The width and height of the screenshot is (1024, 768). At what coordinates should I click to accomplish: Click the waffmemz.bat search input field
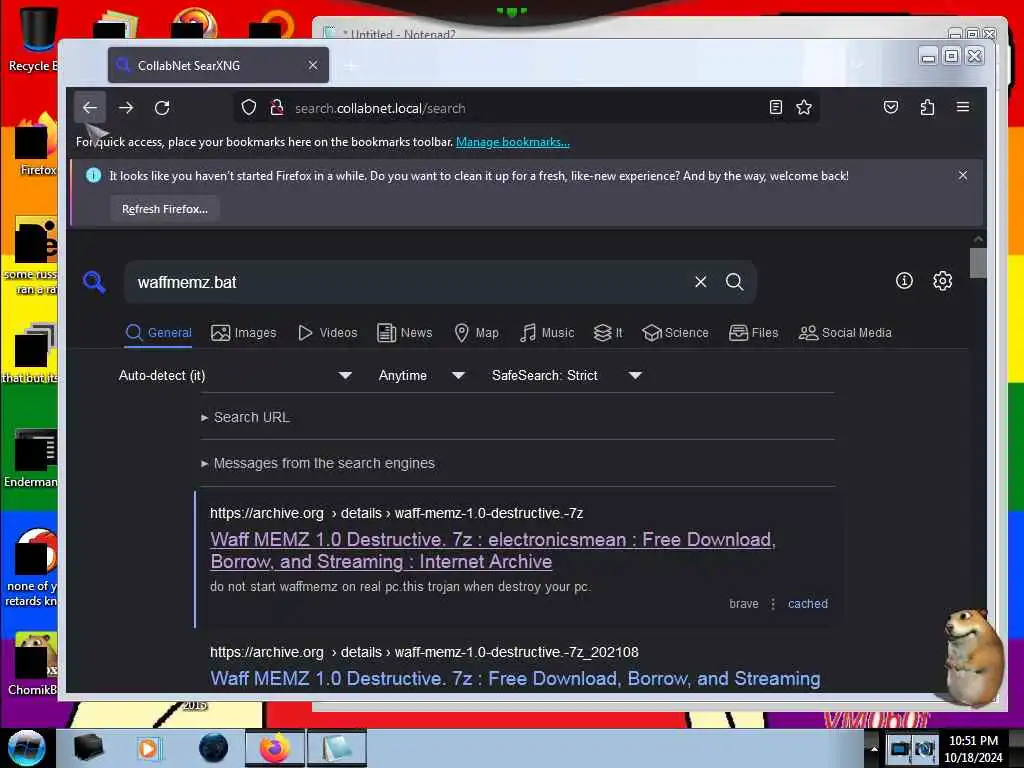[x=408, y=282]
